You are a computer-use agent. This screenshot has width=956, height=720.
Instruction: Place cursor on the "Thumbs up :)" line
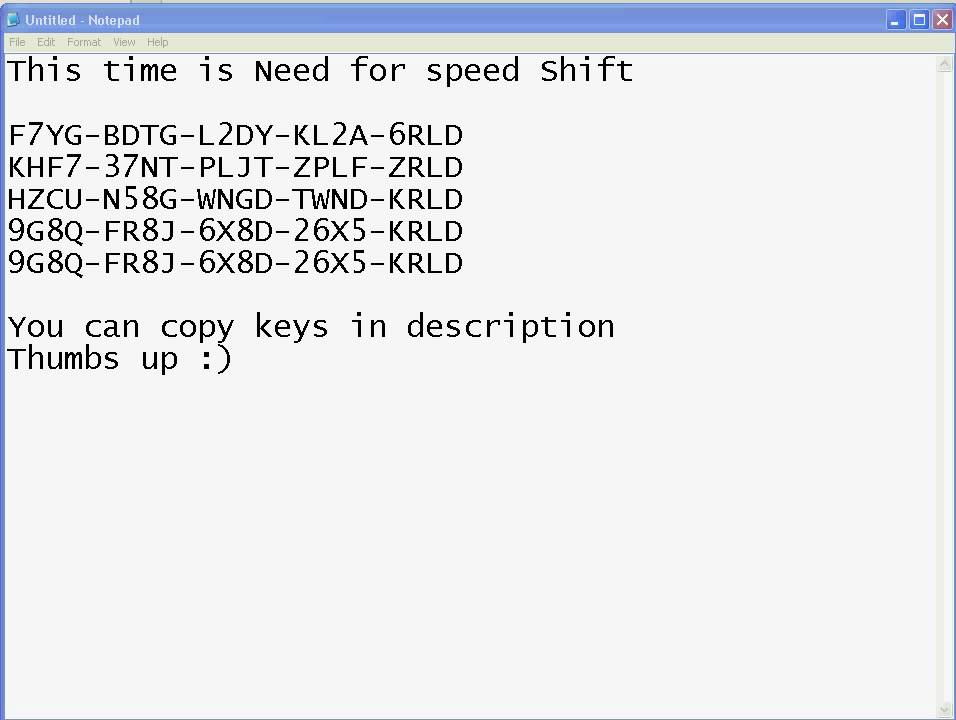coord(120,359)
